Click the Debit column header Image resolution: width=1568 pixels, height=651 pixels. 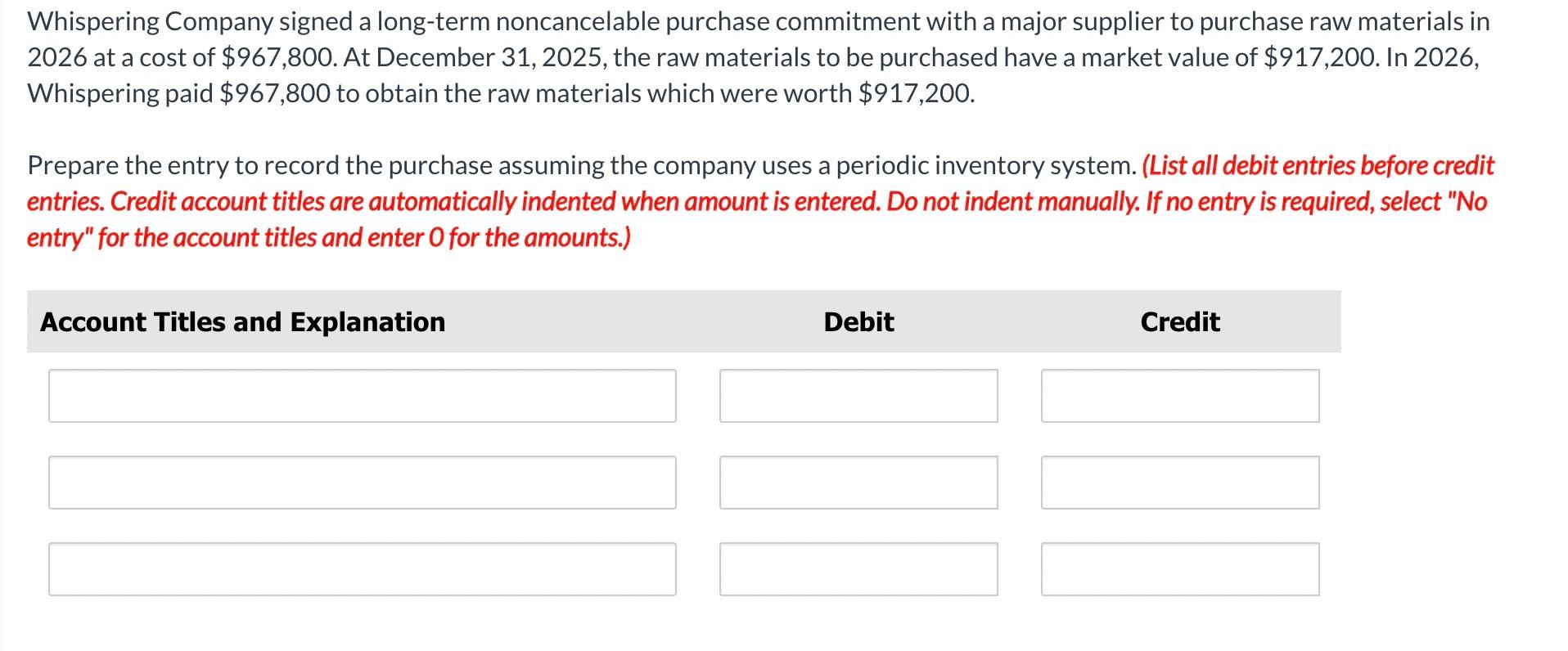(858, 322)
